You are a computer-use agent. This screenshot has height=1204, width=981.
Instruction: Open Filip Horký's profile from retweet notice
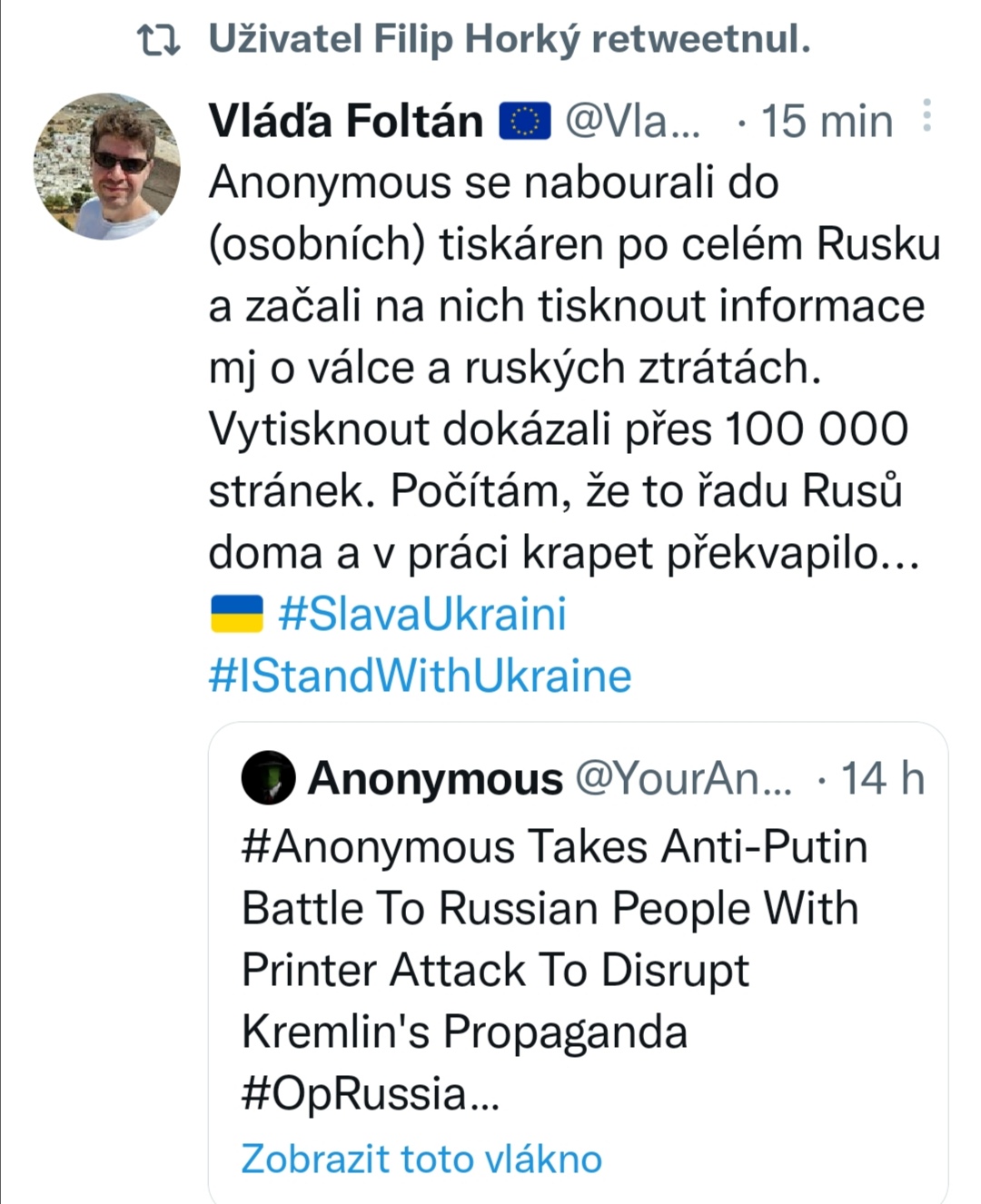point(509,40)
